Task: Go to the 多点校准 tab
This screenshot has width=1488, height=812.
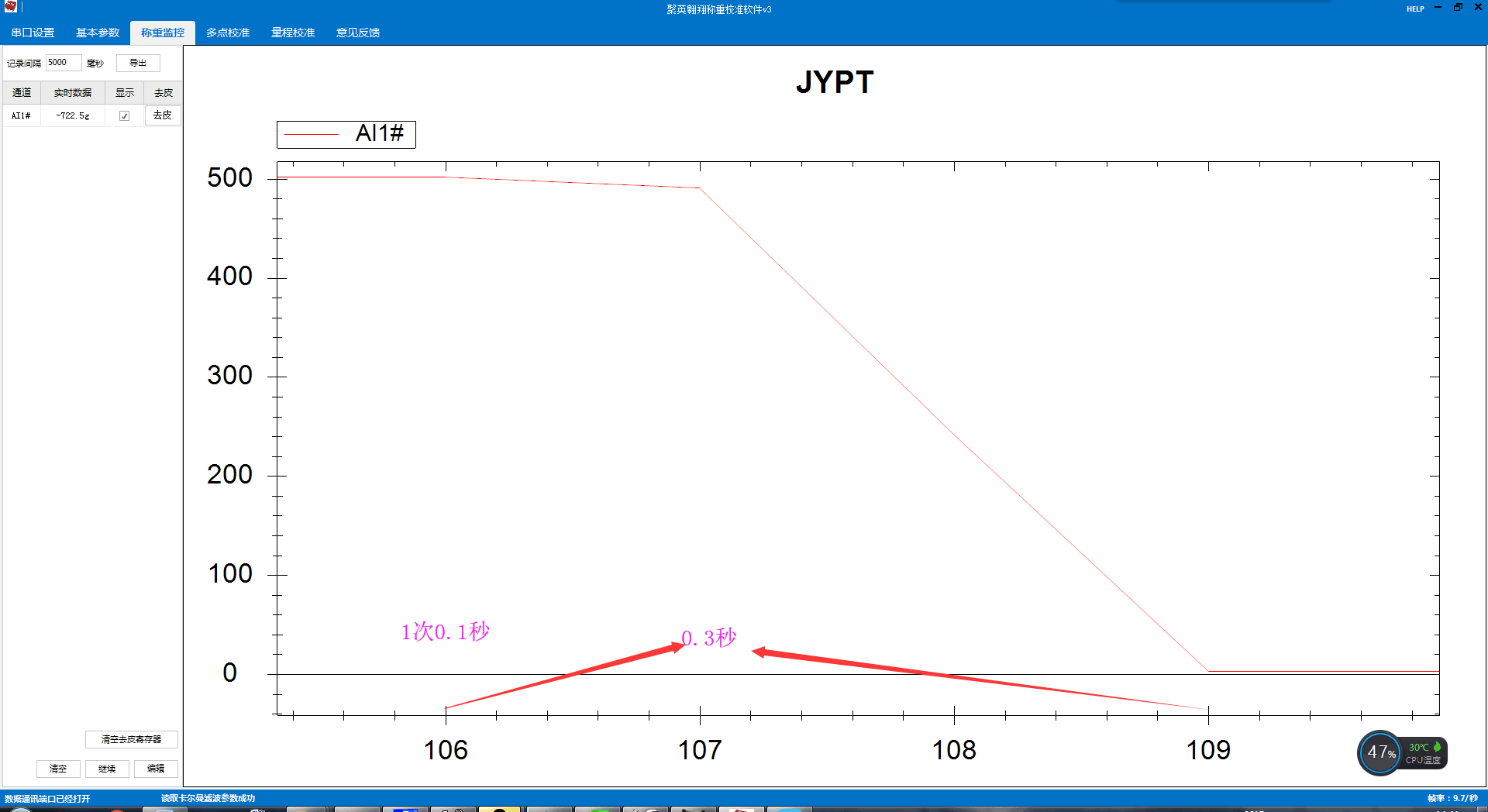Action: [228, 33]
